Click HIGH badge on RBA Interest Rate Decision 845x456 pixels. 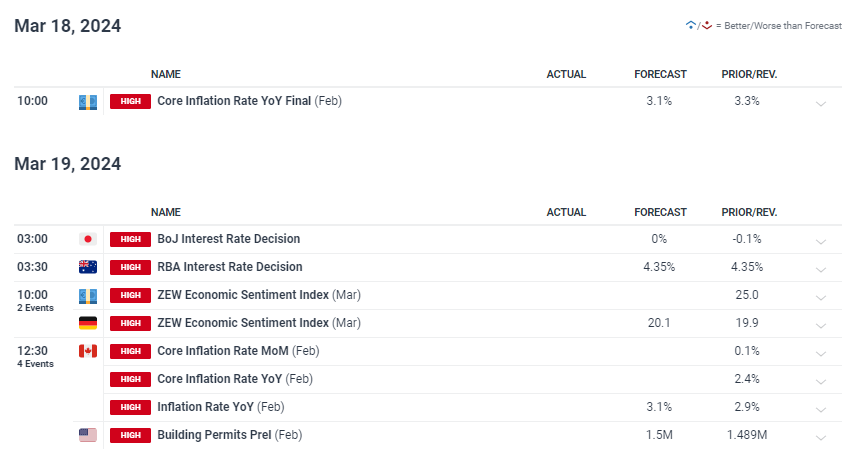coord(130,267)
